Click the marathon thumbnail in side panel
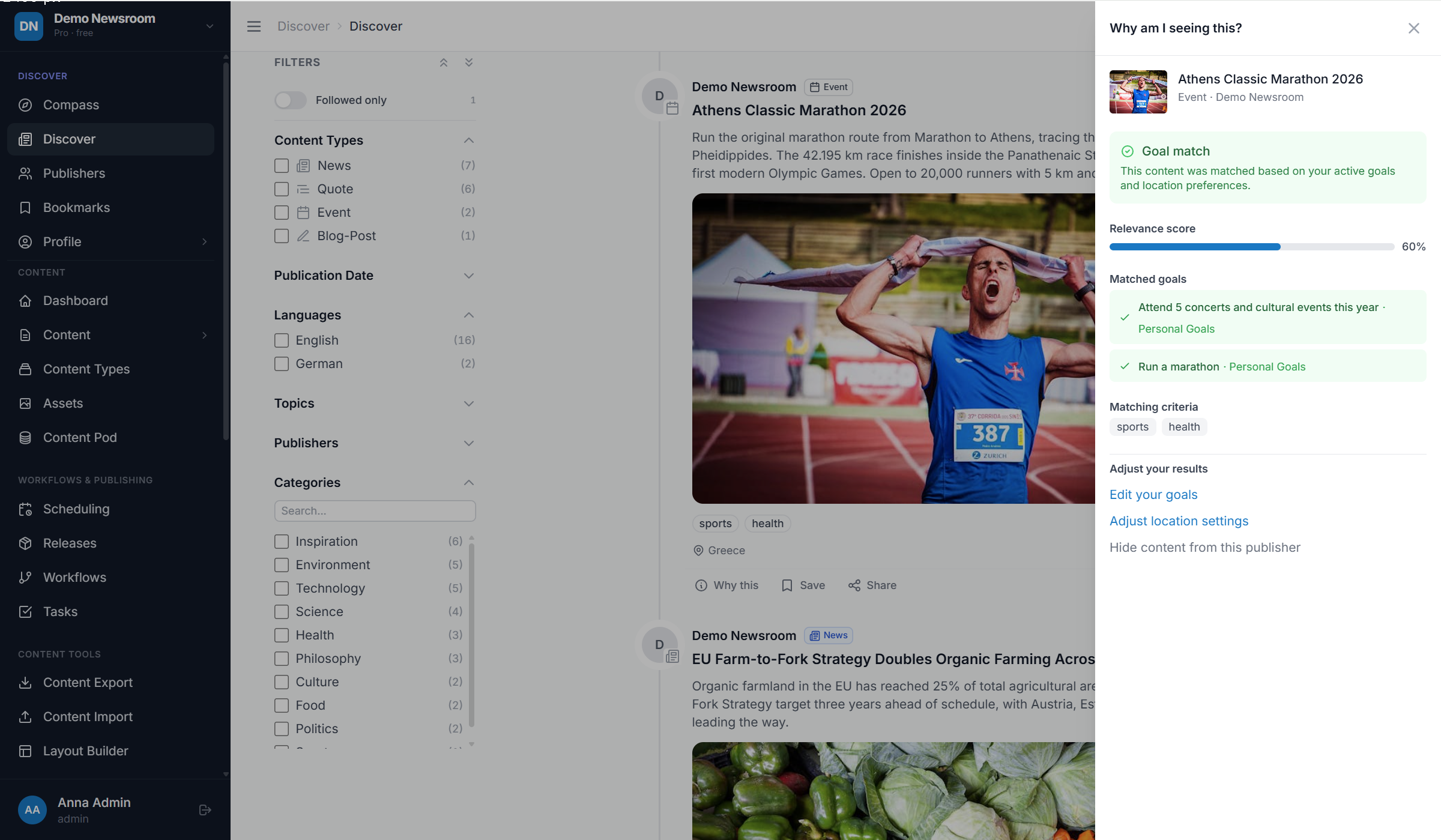1441x840 pixels. 1138,92
